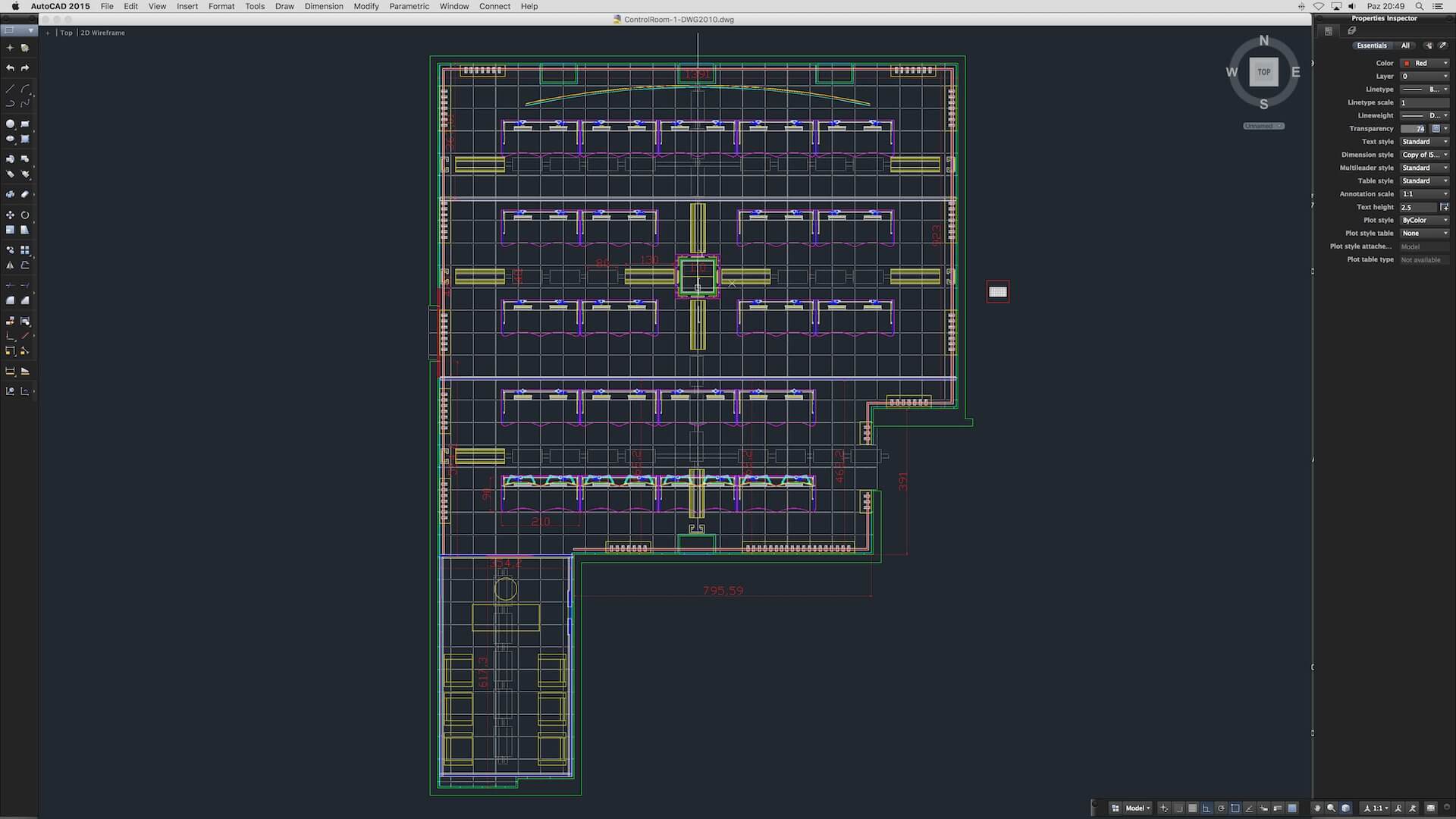Select the Rotate tool
The image size is (1456, 819).
(x=25, y=215)
